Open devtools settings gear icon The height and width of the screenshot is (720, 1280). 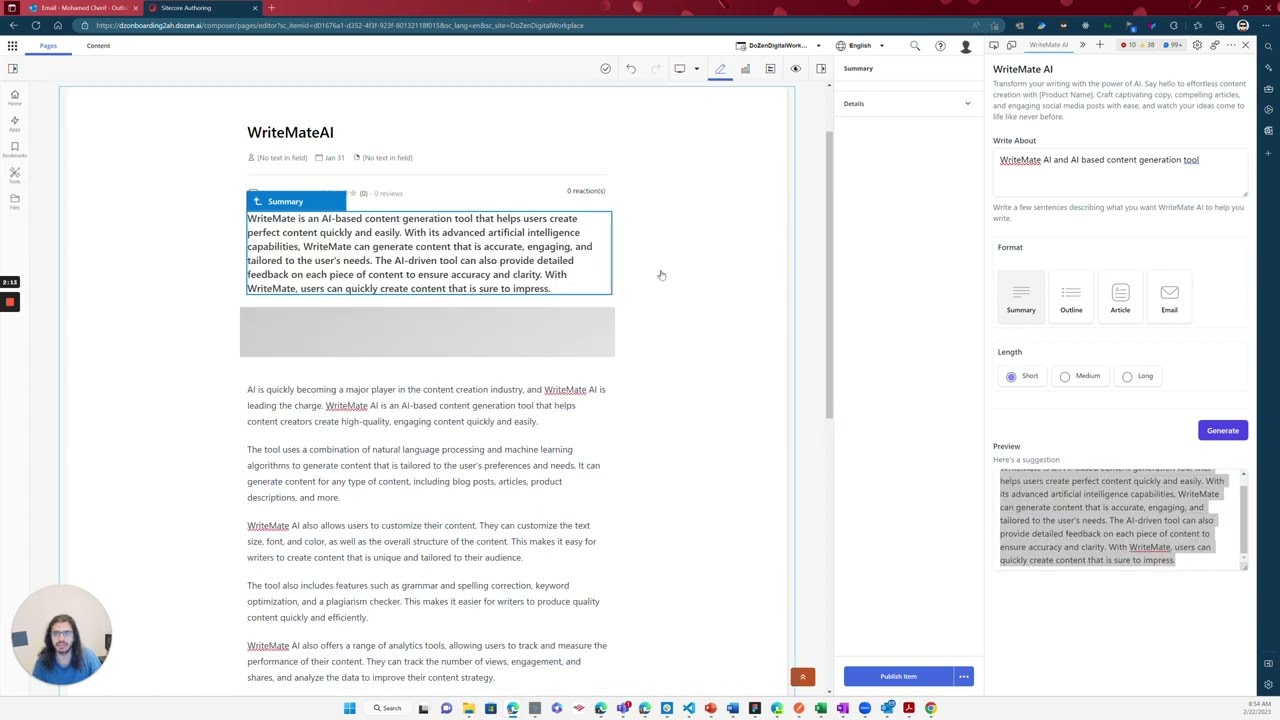coord(1199,45)
